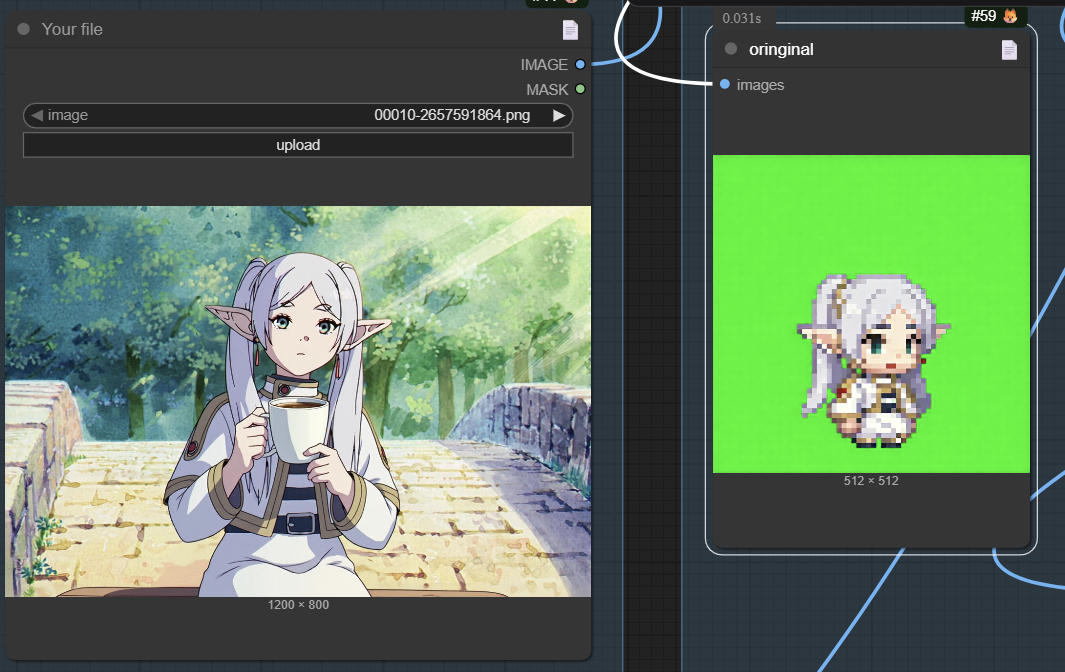
Task: Click the MASK output label
Action: [x=547, y=90]
